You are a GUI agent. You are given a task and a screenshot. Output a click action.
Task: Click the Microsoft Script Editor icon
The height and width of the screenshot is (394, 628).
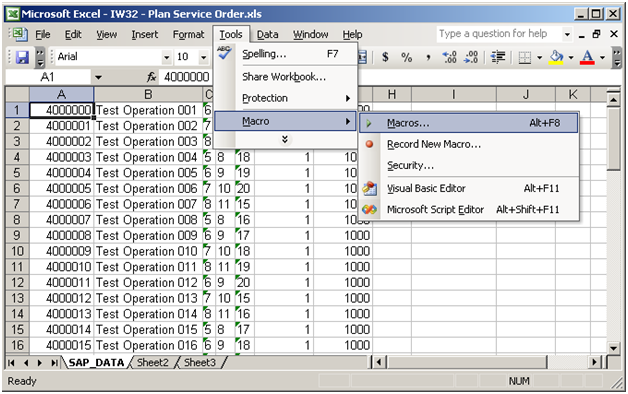369,209
